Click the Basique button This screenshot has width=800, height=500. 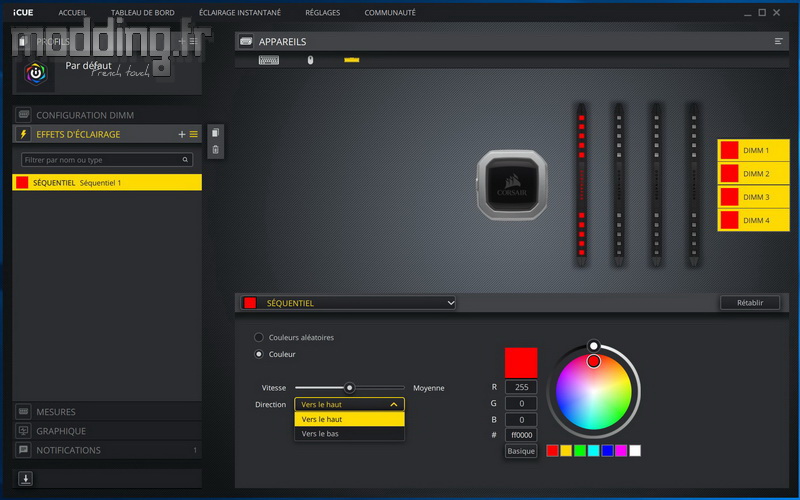tap(521, 451)
